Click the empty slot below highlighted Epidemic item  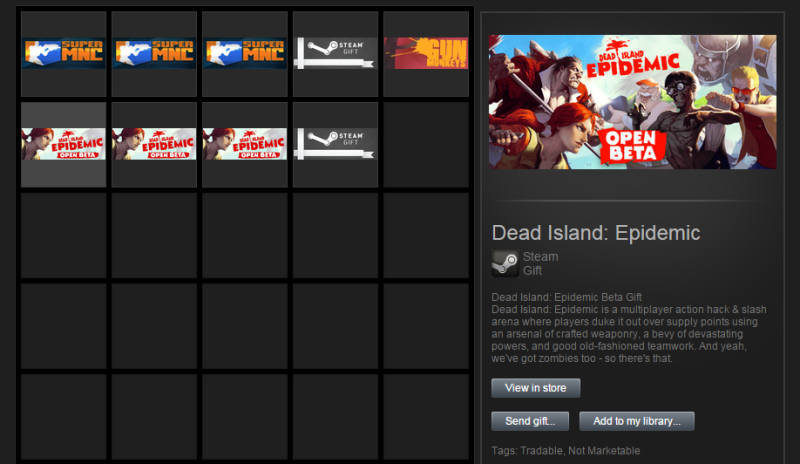tap(64, 235)
